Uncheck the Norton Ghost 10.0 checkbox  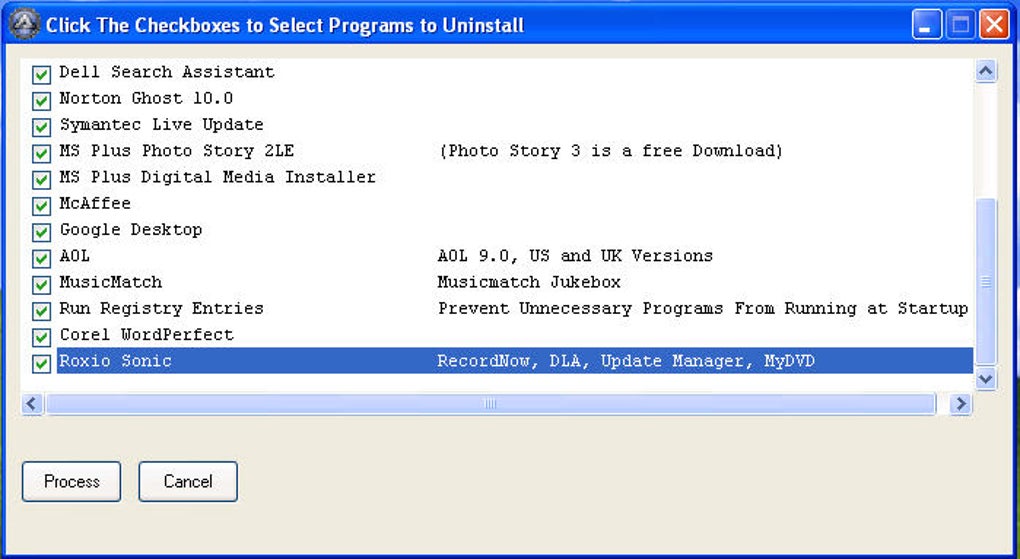[41, 101]
